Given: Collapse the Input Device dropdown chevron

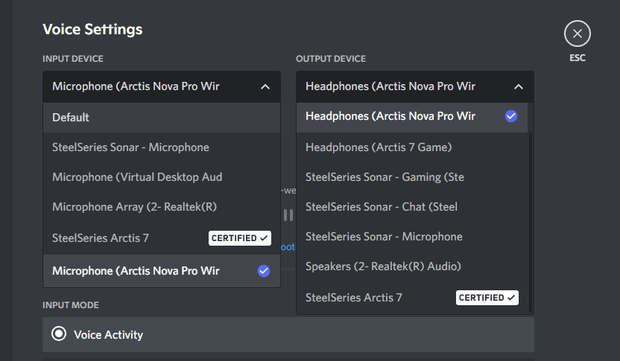Looking at the screenshot, I should 265,87.
